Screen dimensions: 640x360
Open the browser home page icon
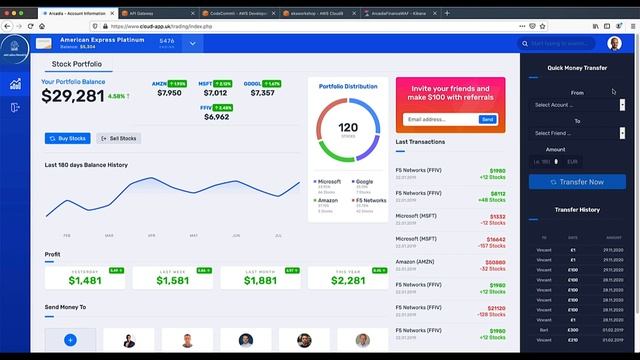click(x=42, y=26)
